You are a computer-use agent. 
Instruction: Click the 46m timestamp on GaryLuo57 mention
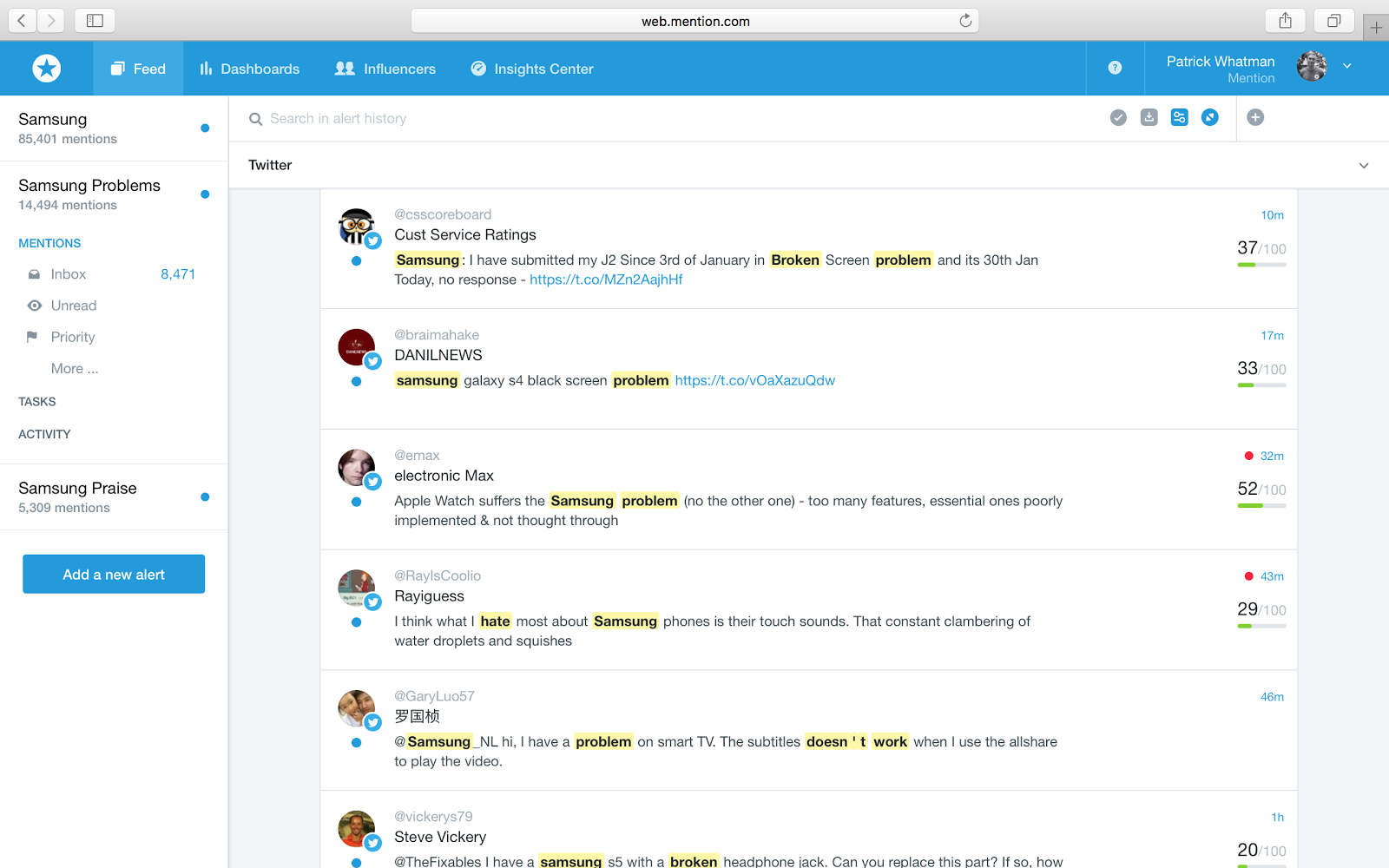point(1272,697)
